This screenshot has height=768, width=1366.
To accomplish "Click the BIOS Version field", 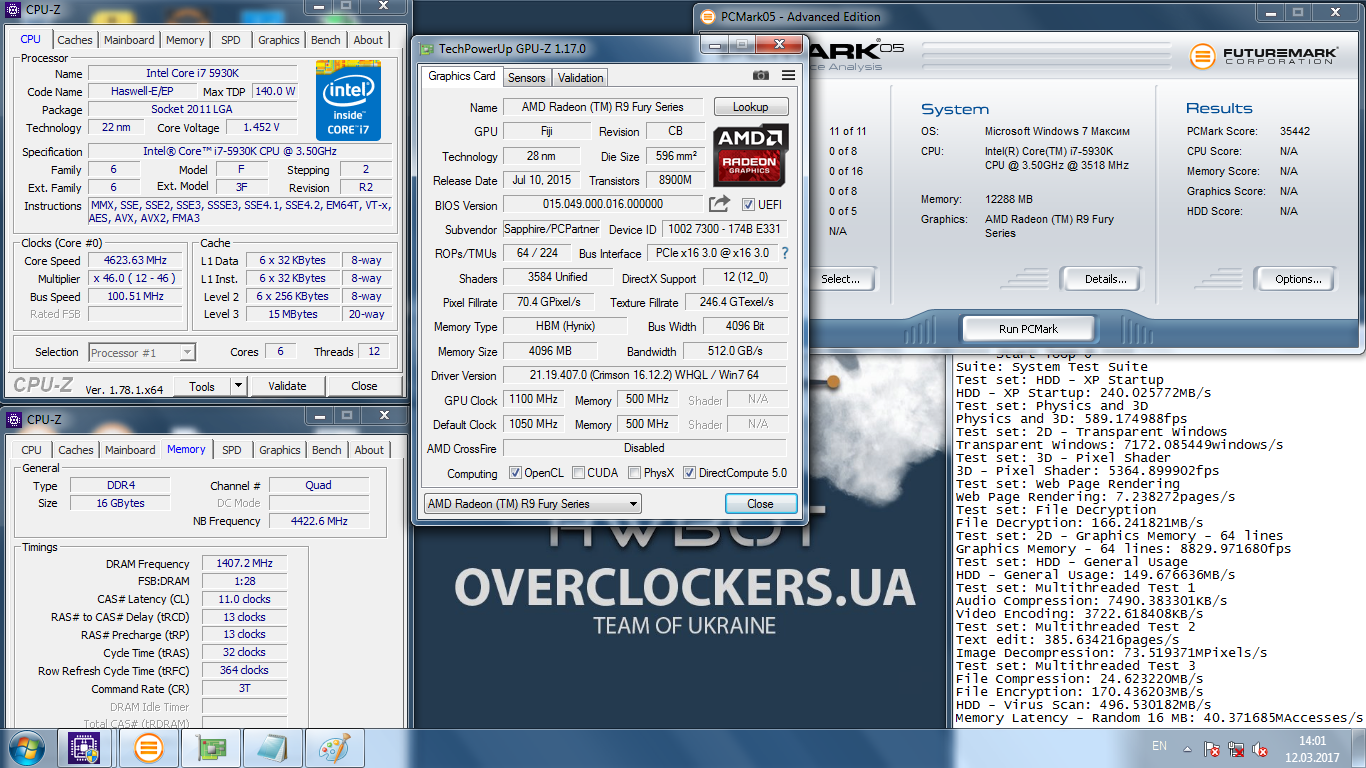I will point(602,204).
